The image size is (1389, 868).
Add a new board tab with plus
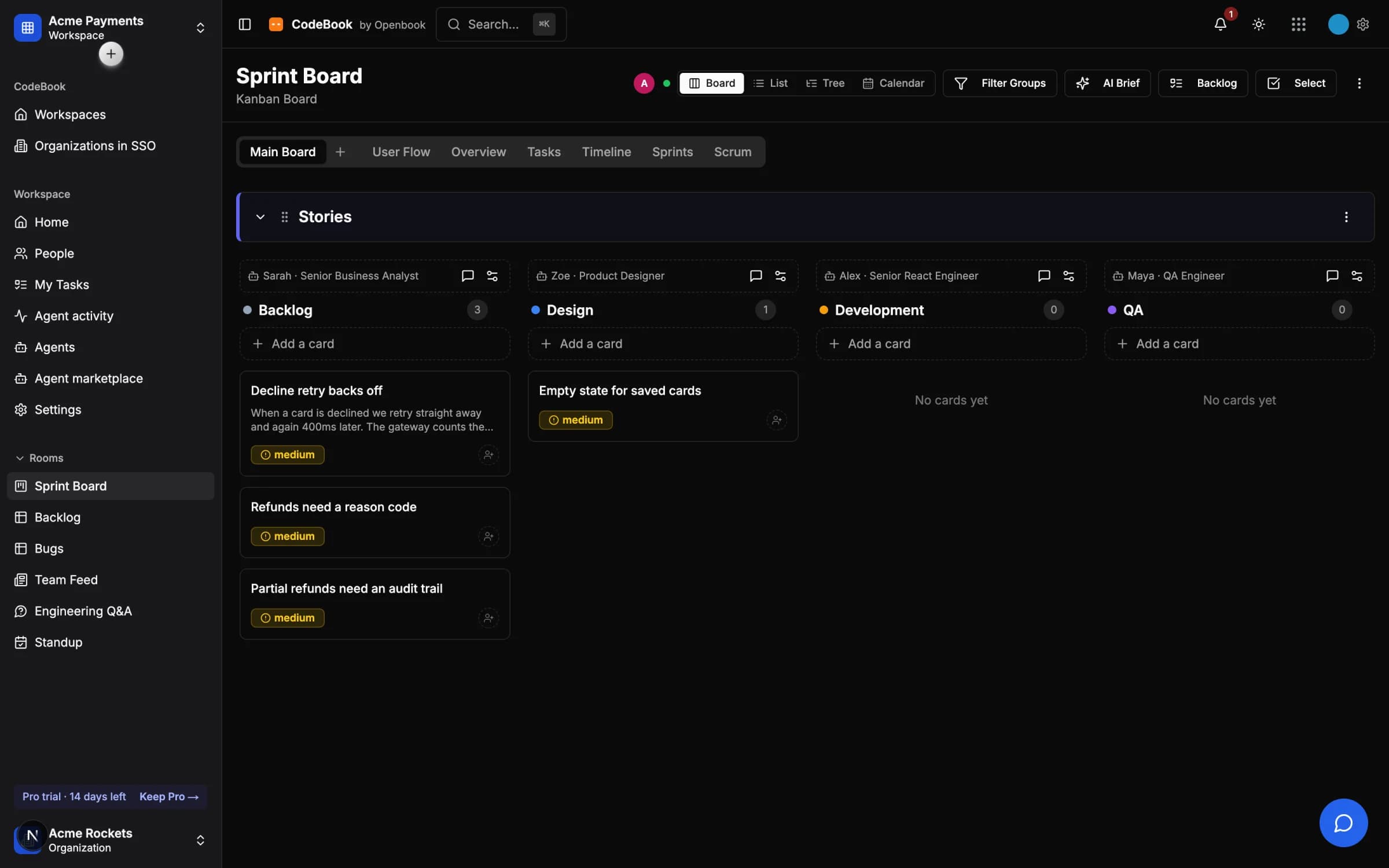point(340,152)
